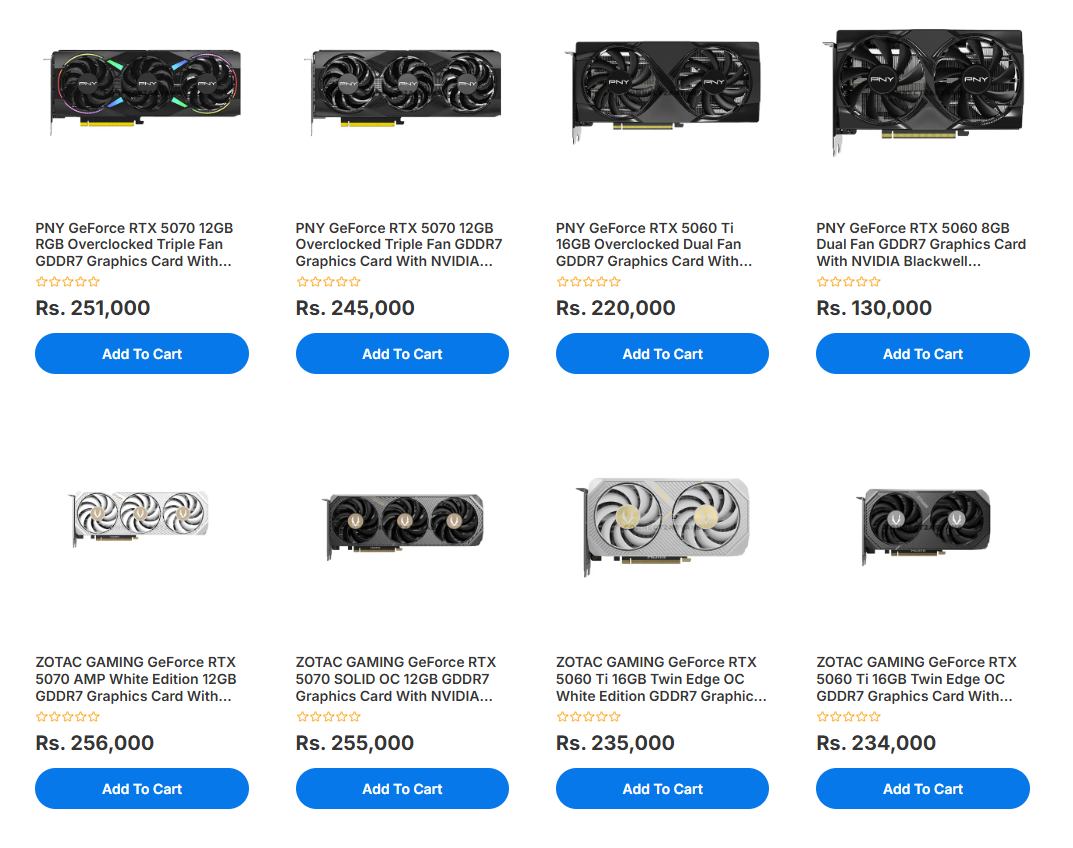Open PNY RTX 5060 8GB Dual Fan title link
1073x848 pixels.
tap(921, 244)
